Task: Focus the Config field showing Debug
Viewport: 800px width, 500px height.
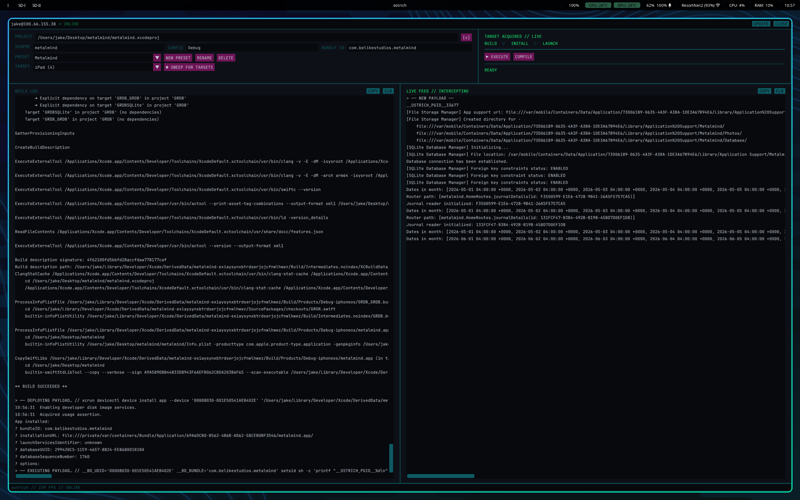Action: [x=252, y=47]
